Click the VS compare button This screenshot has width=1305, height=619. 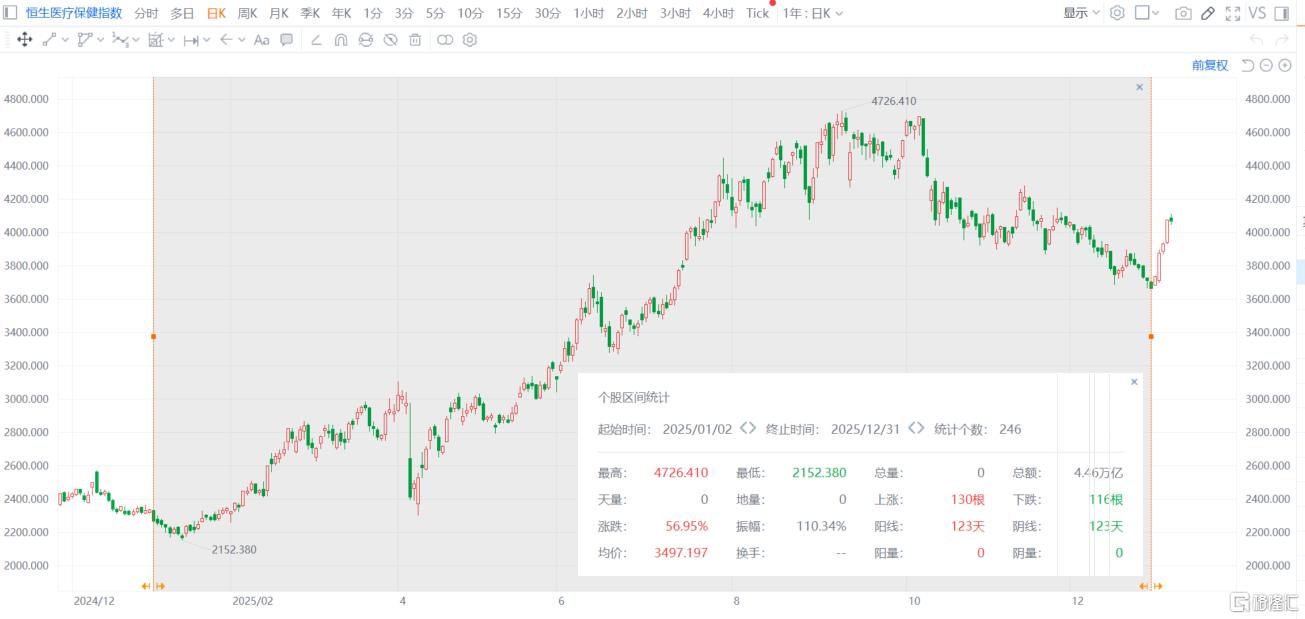coord(1257,13)
